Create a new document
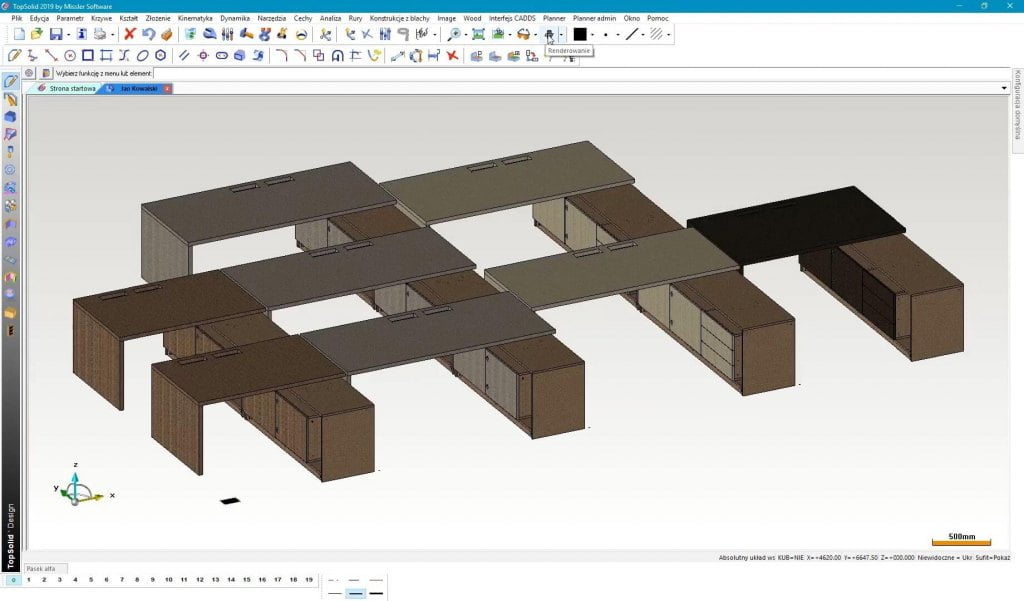This screenshot has height=601, width=1024. click(20, 35)
